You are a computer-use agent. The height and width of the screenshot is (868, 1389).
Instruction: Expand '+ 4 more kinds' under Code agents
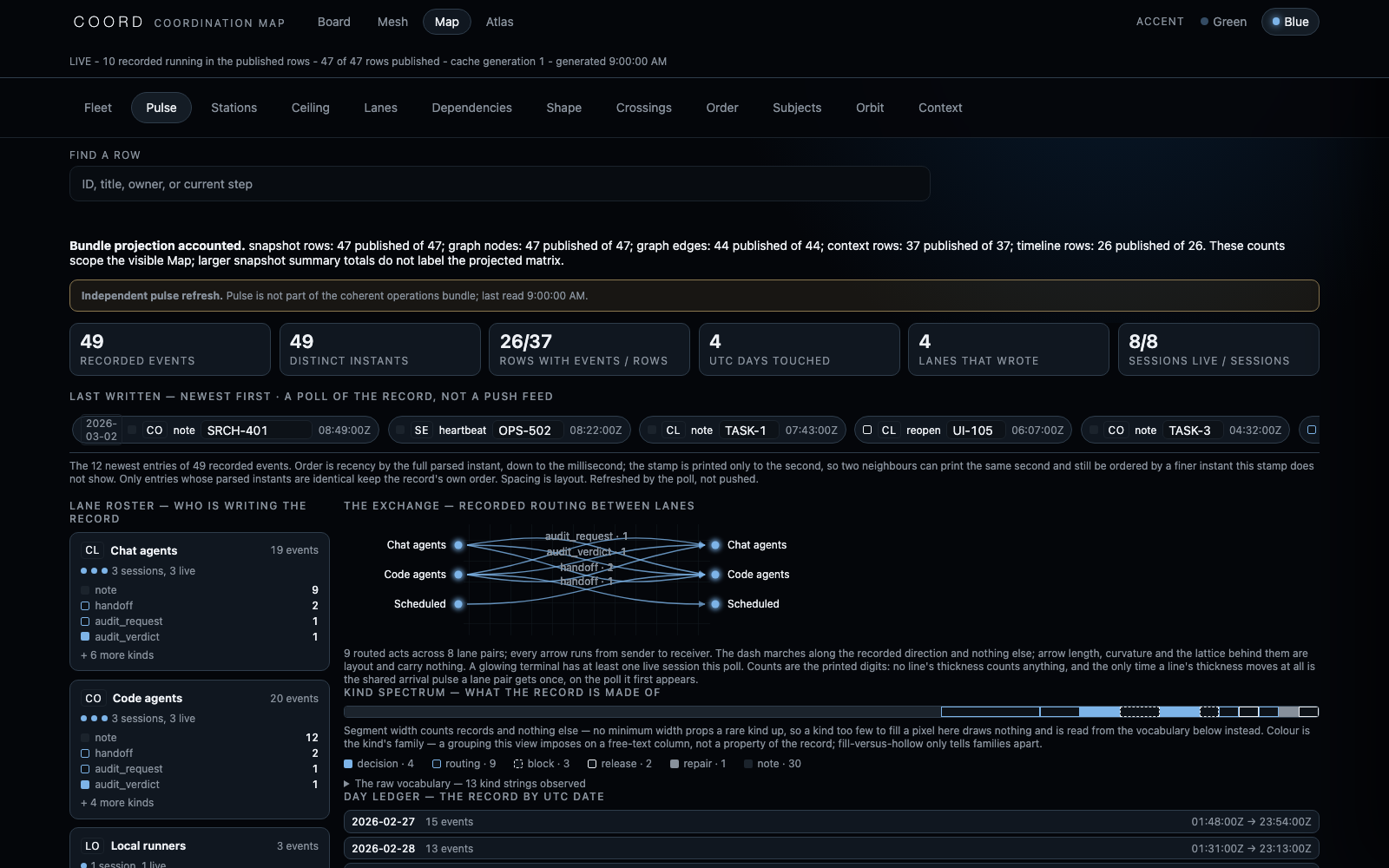(x=117, y=803)
